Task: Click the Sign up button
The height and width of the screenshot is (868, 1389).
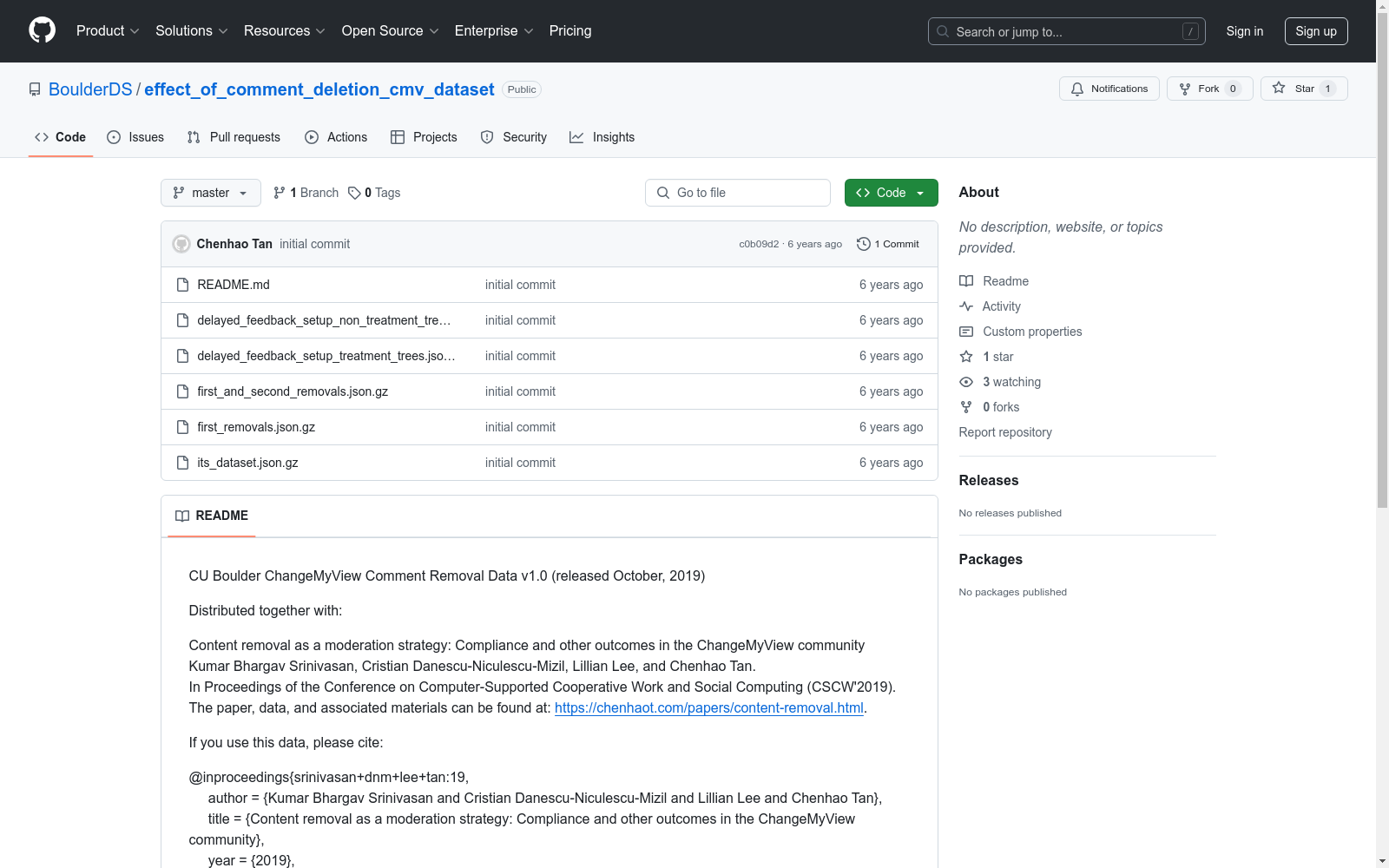Action: point(1316,31)
